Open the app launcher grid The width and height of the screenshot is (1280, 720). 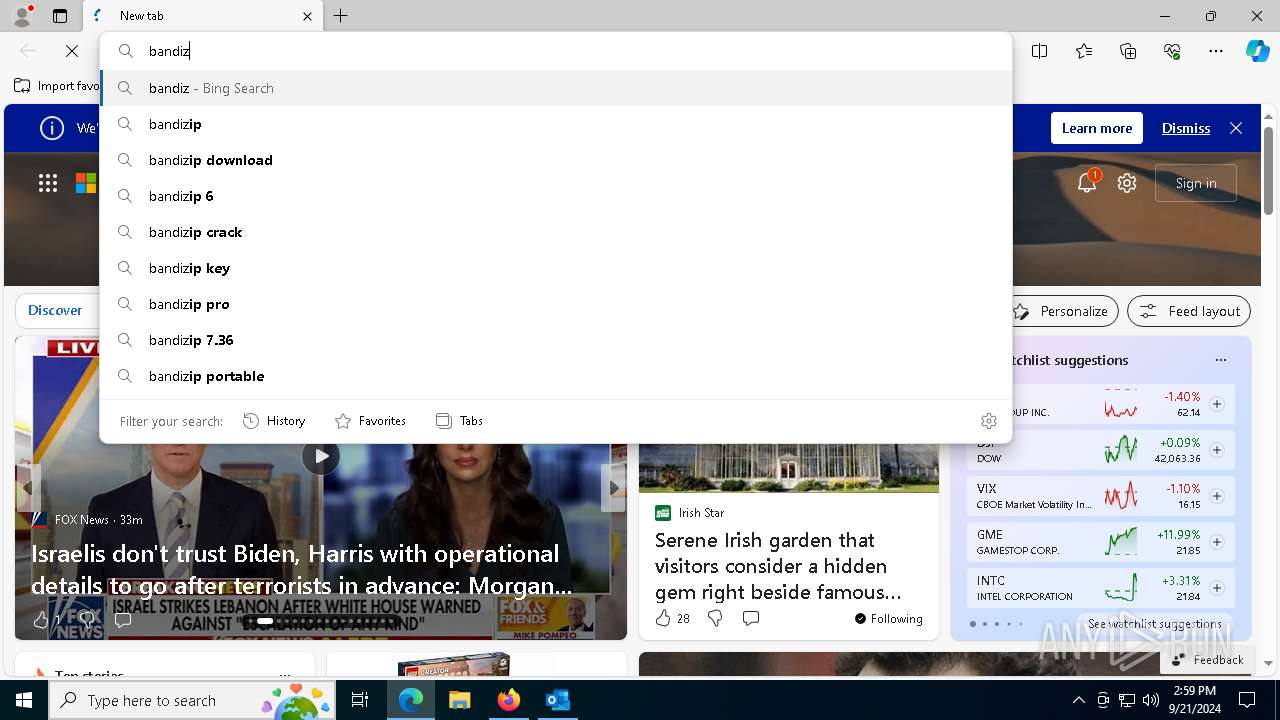coord(48,183)
